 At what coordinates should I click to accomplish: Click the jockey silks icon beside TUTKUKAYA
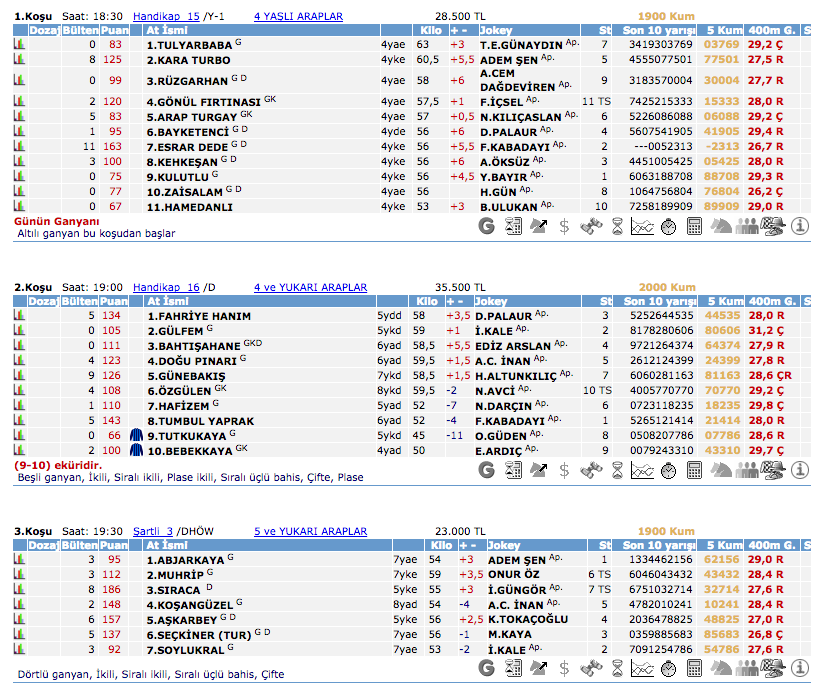pyautogui.click(x=137, y=436)
